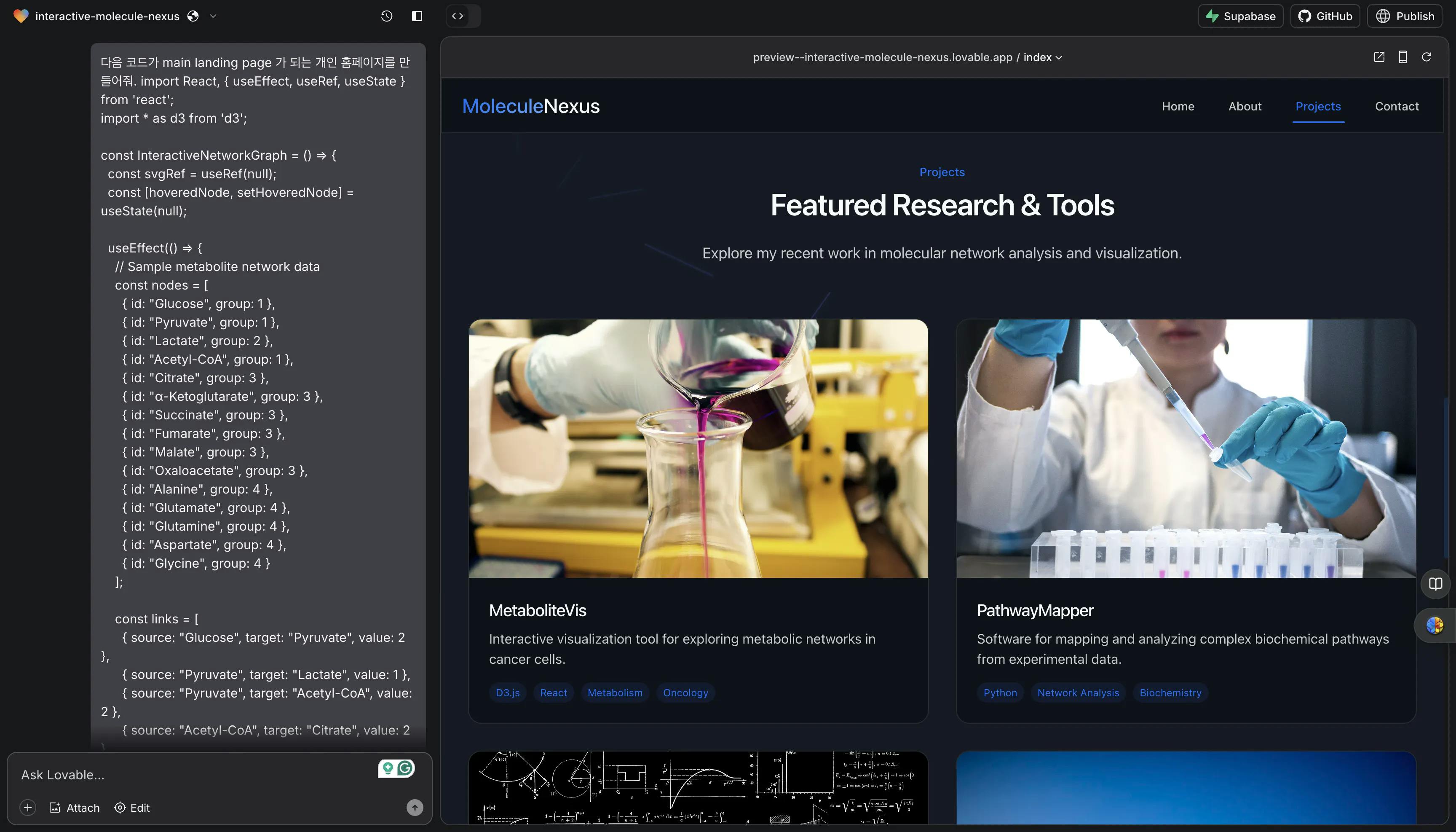The image size is (1456, 832).
Task: Open preview in new tab icon
Action: click(x=1379, y=57)
